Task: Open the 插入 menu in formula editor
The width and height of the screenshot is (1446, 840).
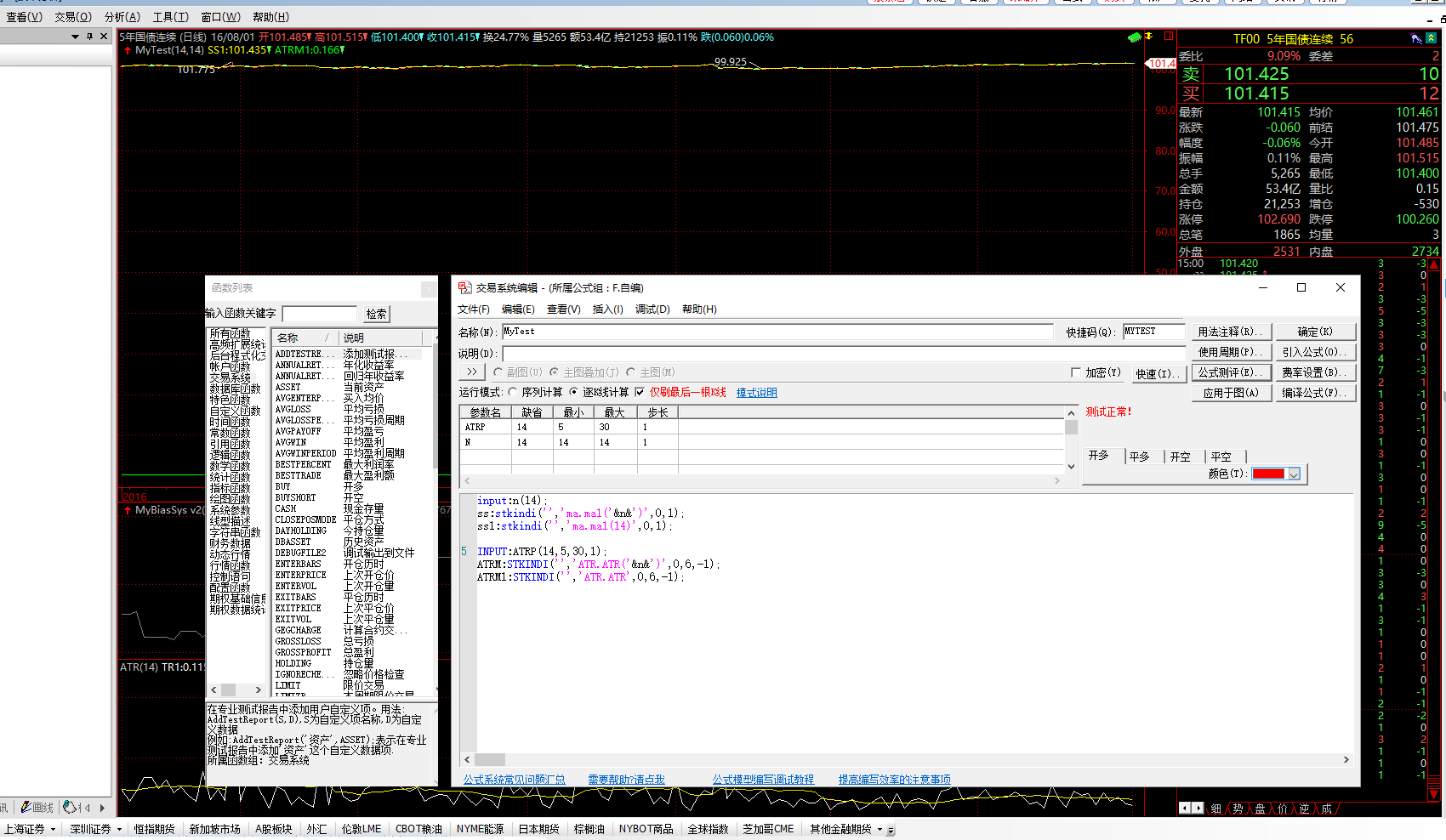Action: [x=607, y=309]
